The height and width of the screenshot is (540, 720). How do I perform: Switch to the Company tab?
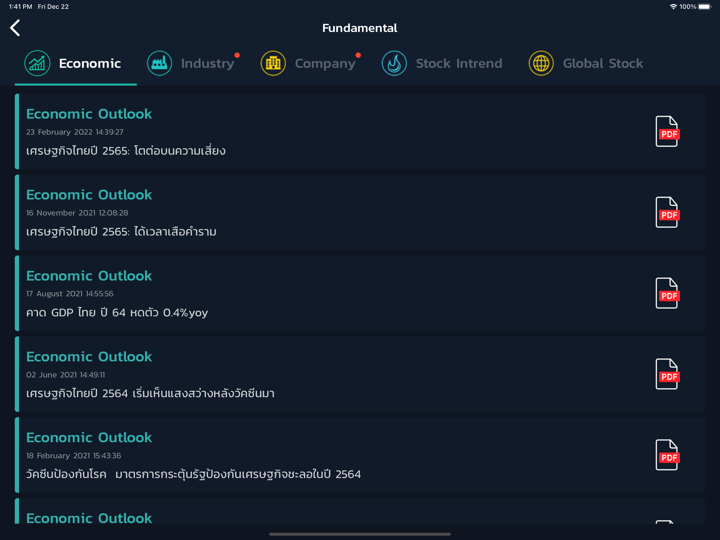pyautogui.click(x=325, y=63)
